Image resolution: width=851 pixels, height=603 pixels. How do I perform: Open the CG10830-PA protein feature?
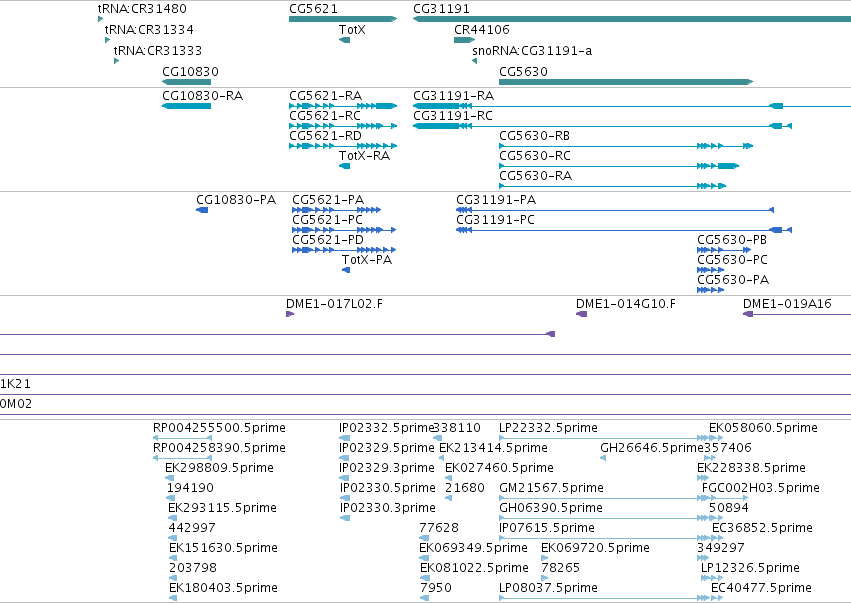pyautogui.click(x=202, y=210)
